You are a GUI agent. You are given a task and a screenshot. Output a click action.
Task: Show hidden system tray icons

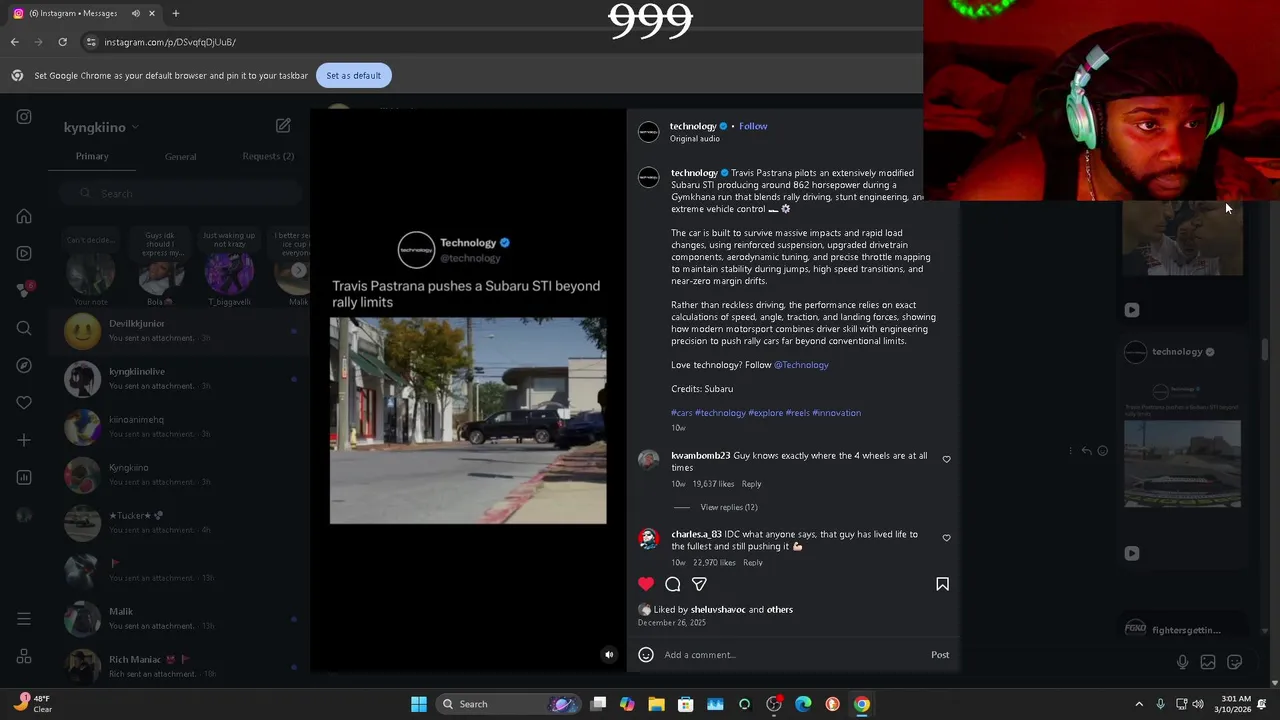[1139, 704]
